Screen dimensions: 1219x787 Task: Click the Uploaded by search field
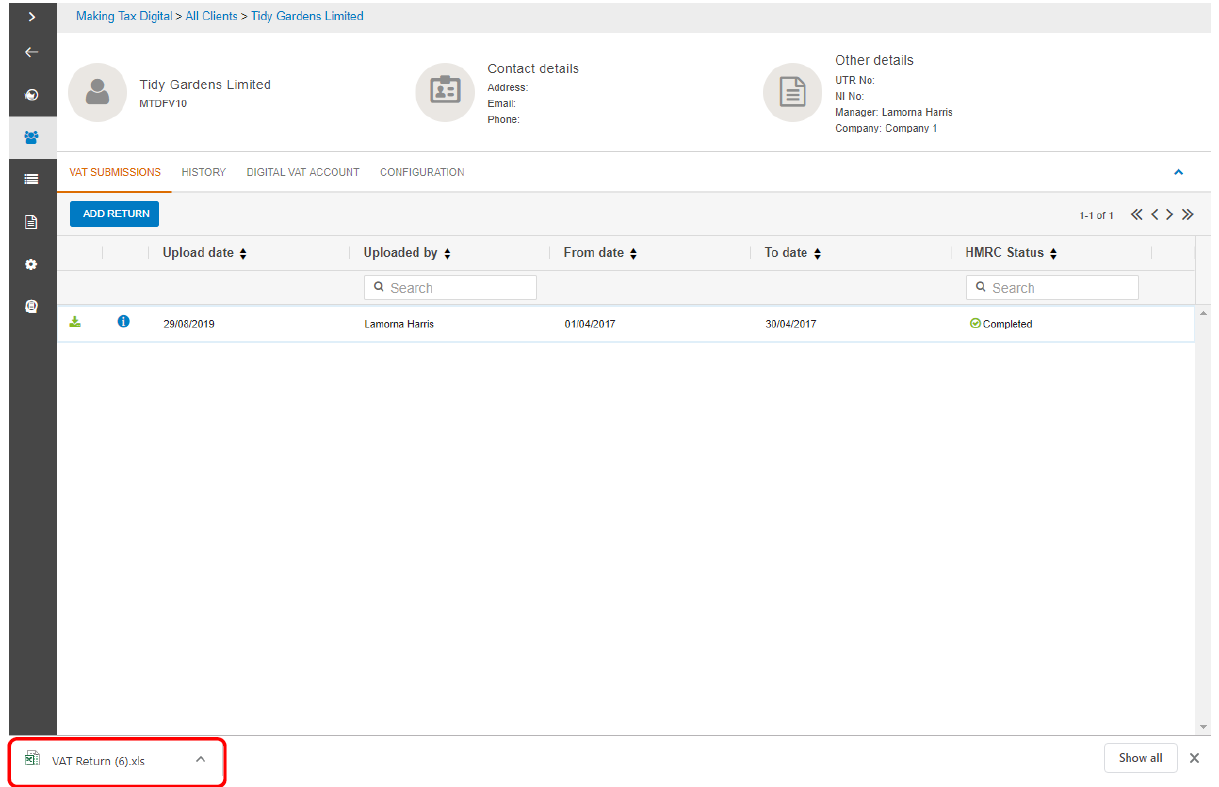coord(450,288)
